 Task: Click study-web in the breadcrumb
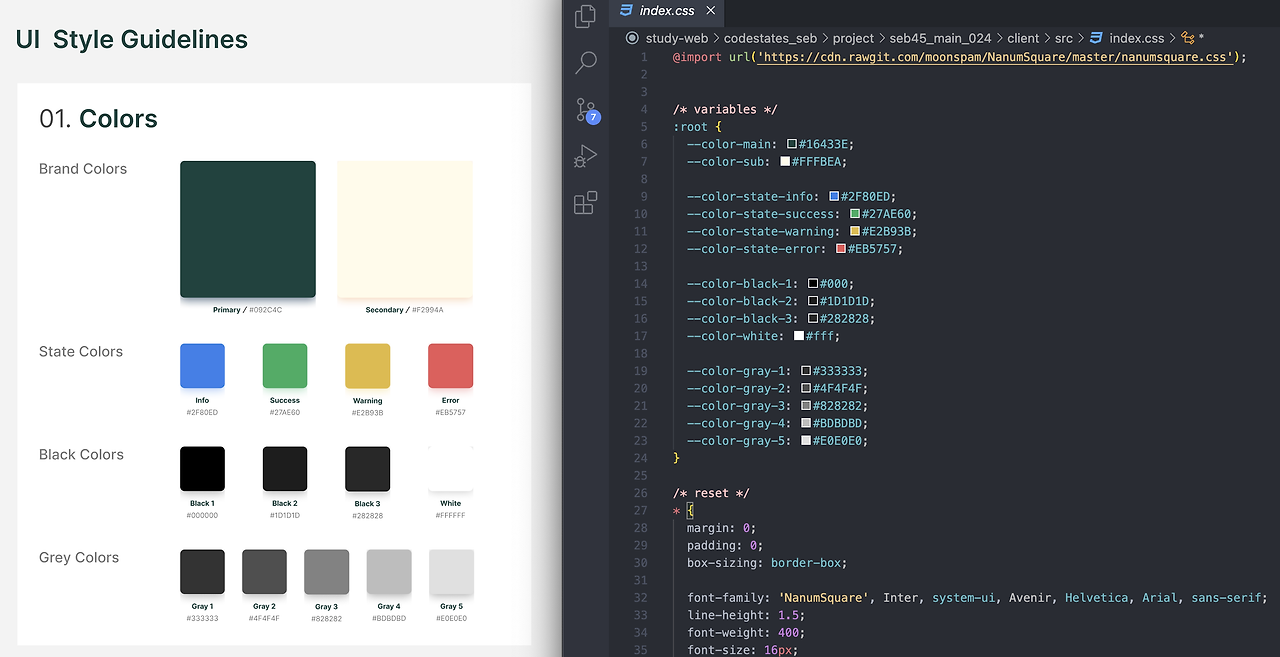coord(677,38)
